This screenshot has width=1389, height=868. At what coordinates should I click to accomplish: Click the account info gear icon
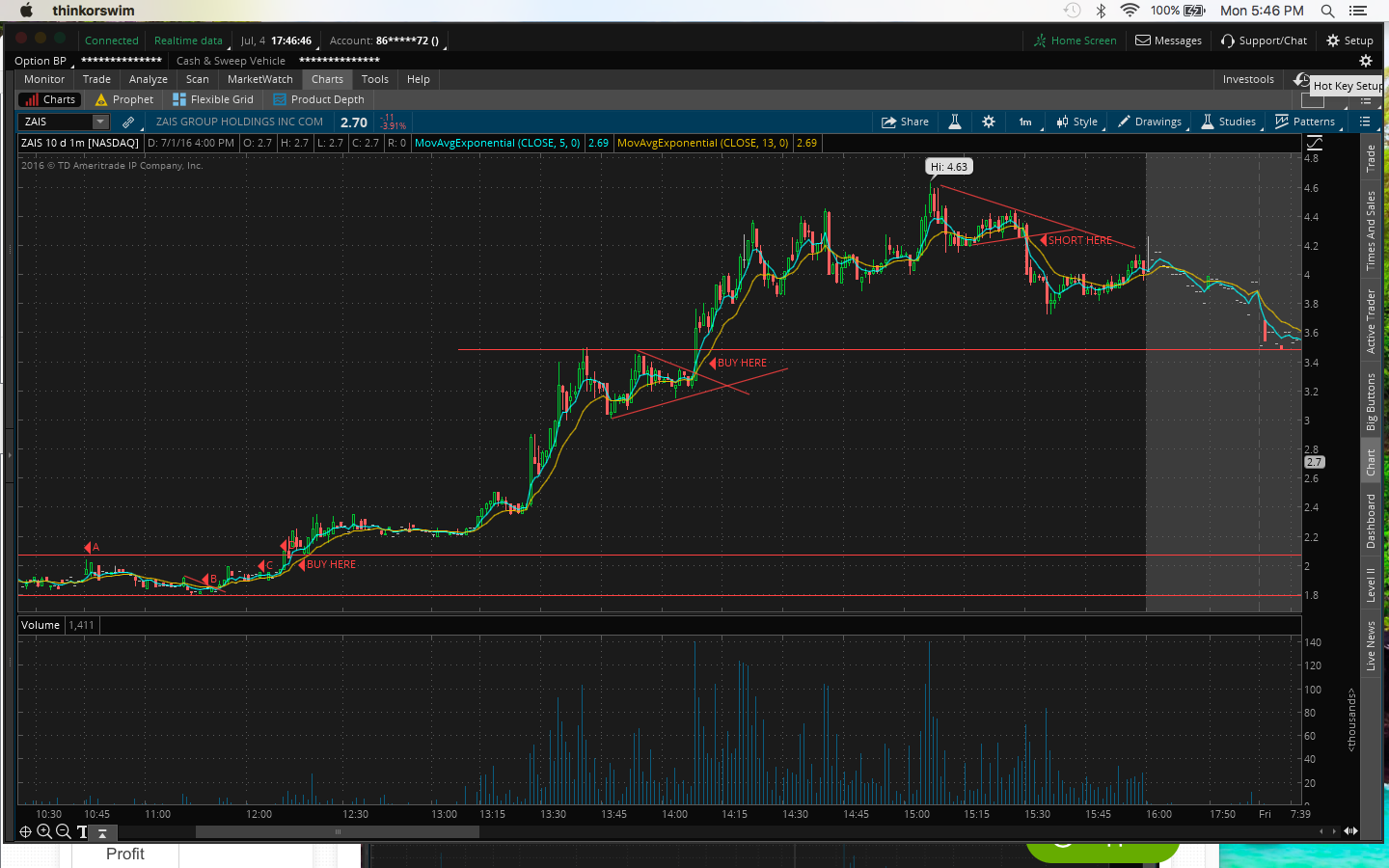[x=1365, y=61]
